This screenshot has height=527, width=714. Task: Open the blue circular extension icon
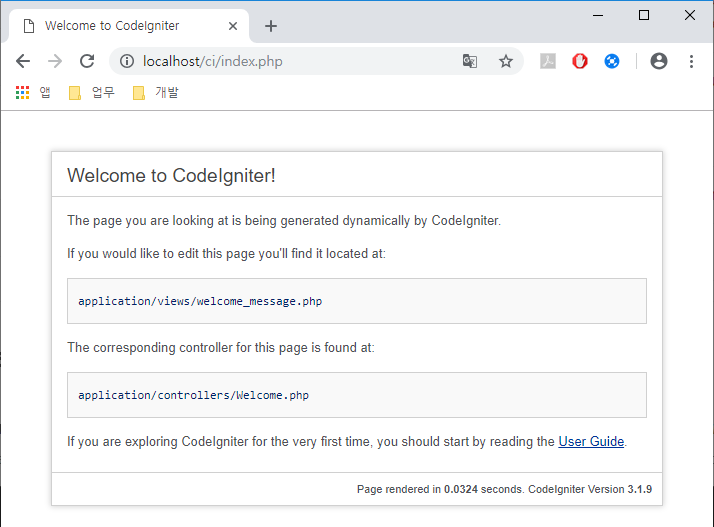click(612, 61)
